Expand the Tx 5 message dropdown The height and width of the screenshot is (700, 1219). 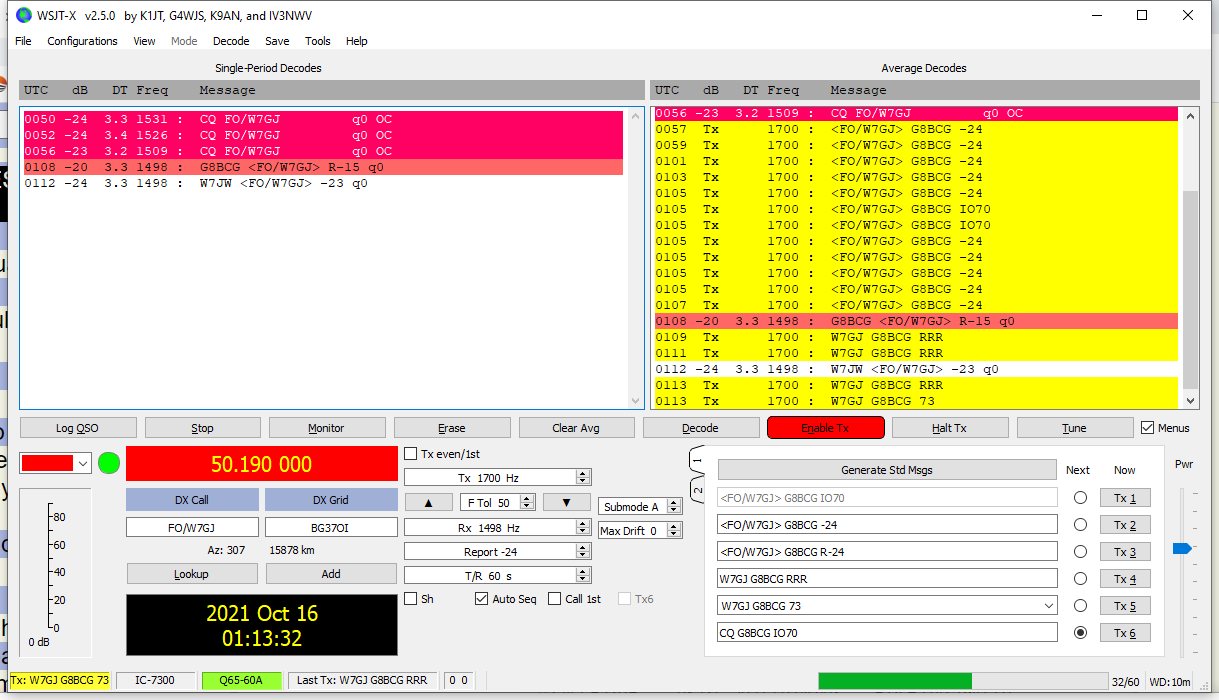1048,606
